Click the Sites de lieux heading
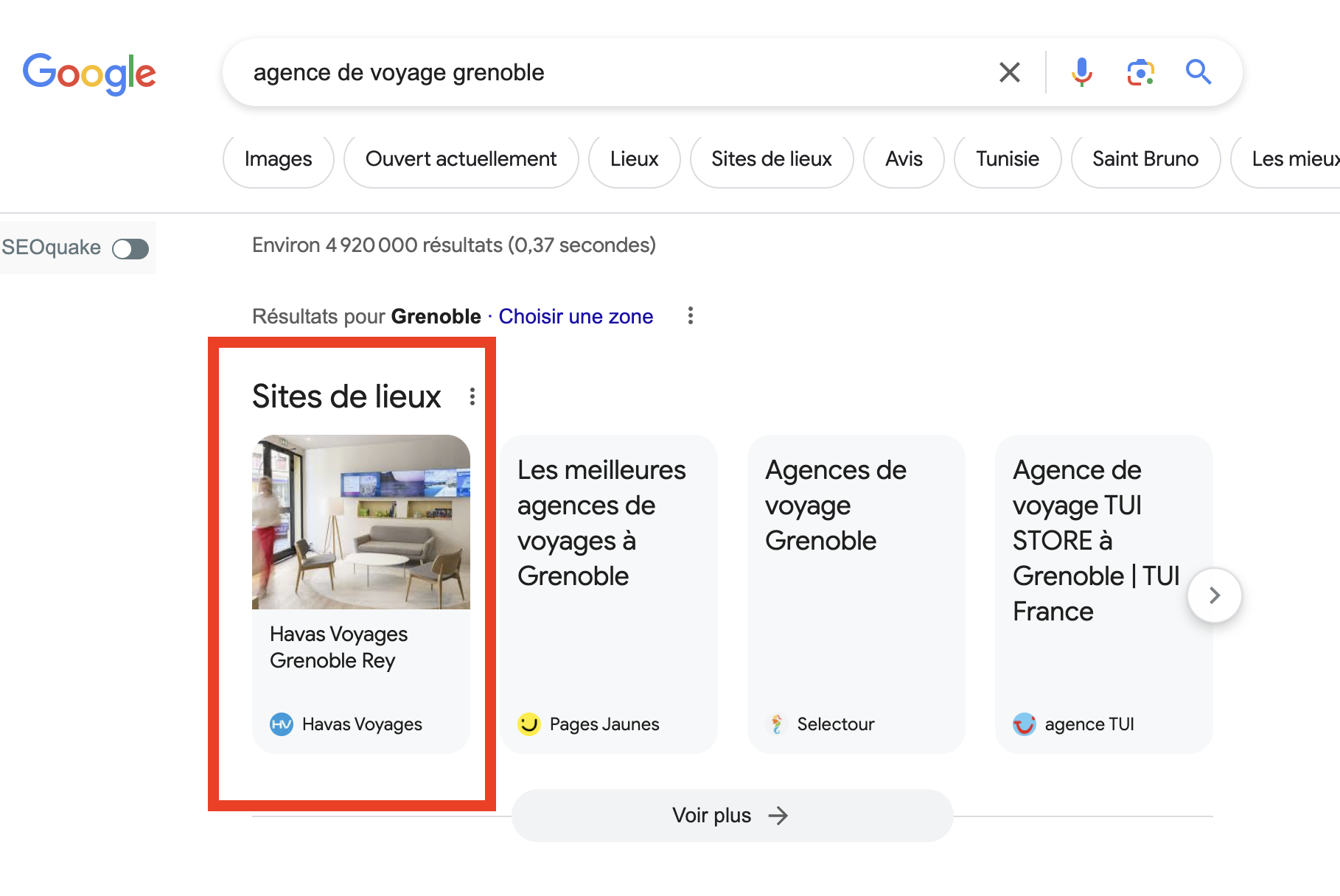 [346, 397]
